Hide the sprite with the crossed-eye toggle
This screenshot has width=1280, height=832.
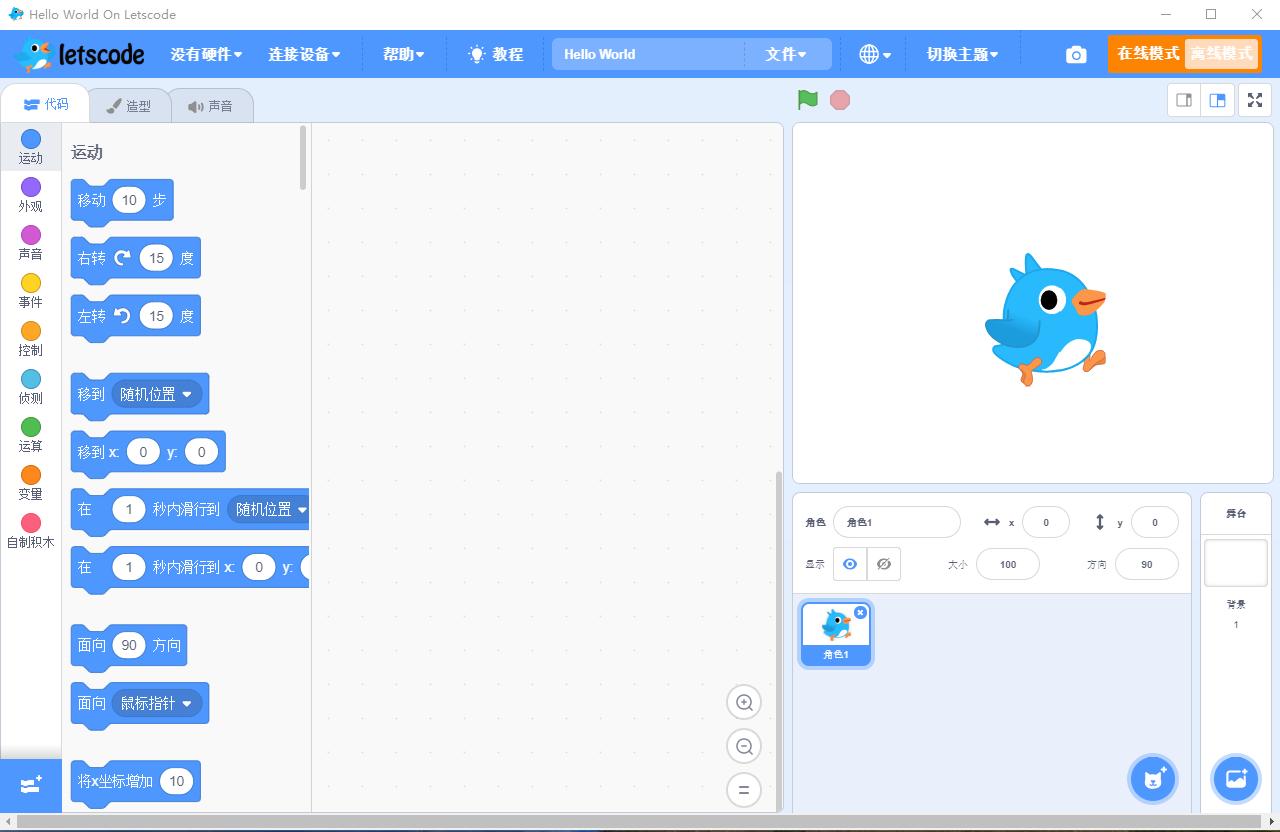click(883, 564)
